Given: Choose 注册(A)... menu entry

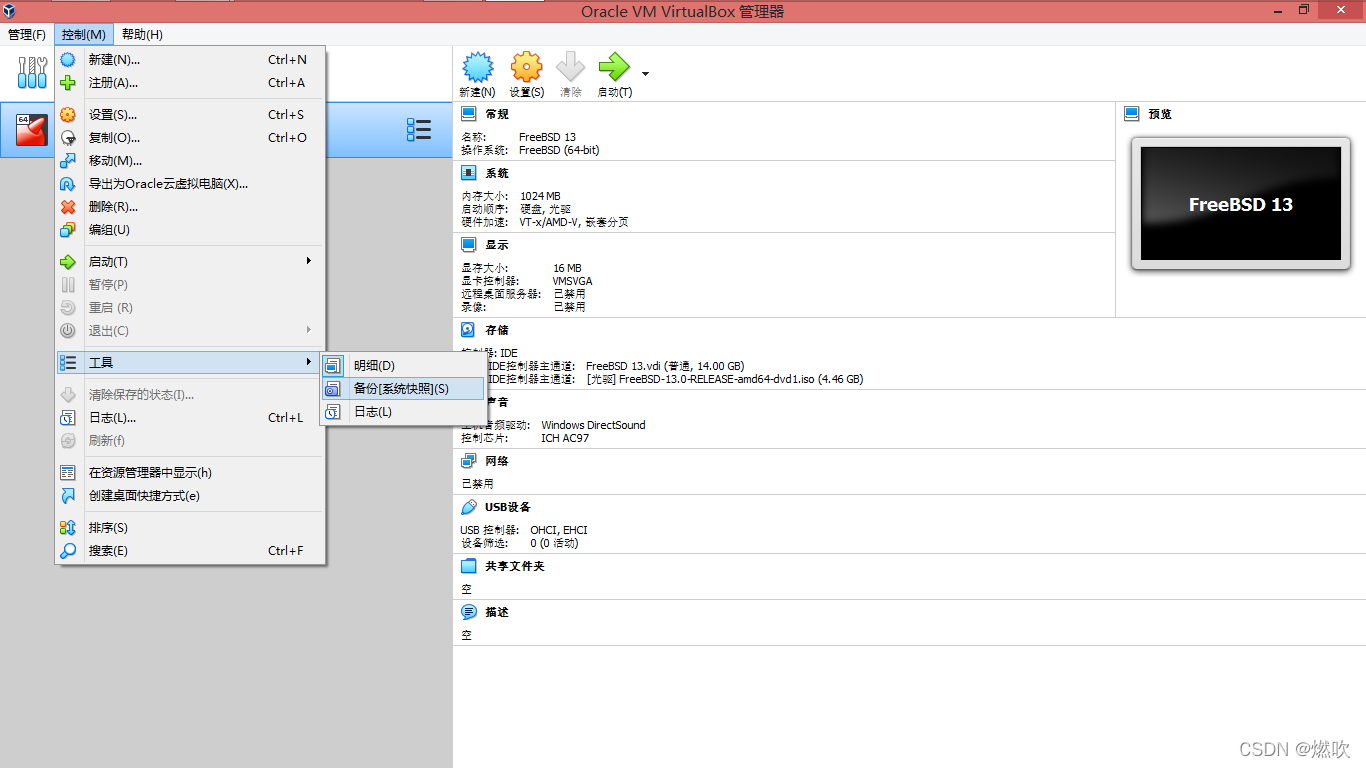Looking at the screenshot, I should 190,83.
